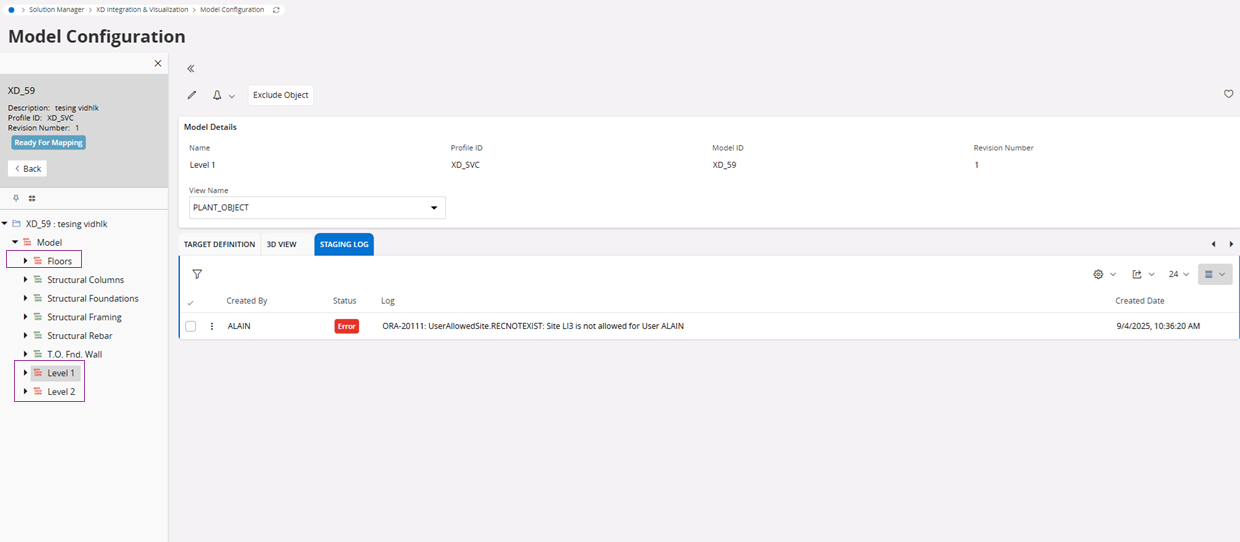The height and width of the screenshot is (542, 1240).
Task: Click the Exclude Object button
Action: pyautogui.click(x=280, y=95)
